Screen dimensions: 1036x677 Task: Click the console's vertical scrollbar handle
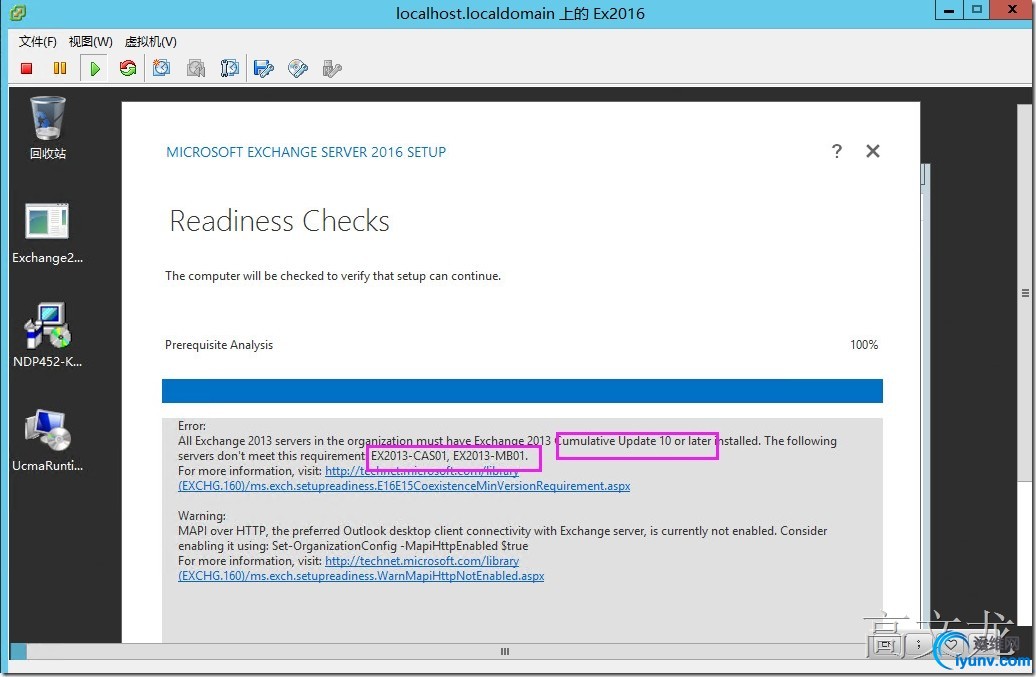coord(1025,293)
